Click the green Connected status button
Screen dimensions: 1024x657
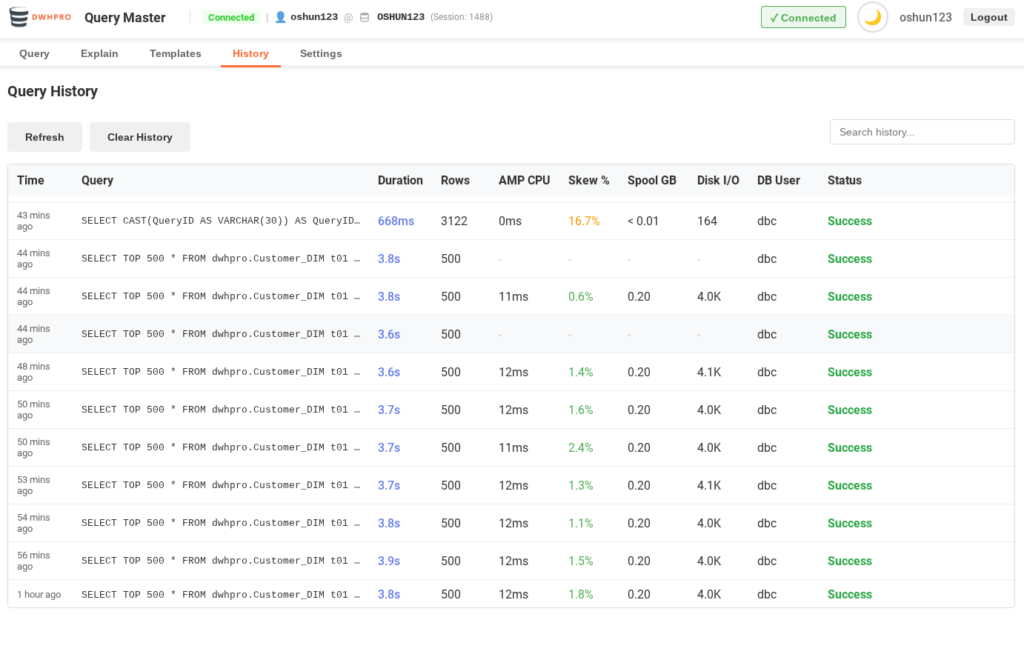(x=802, y=17)
